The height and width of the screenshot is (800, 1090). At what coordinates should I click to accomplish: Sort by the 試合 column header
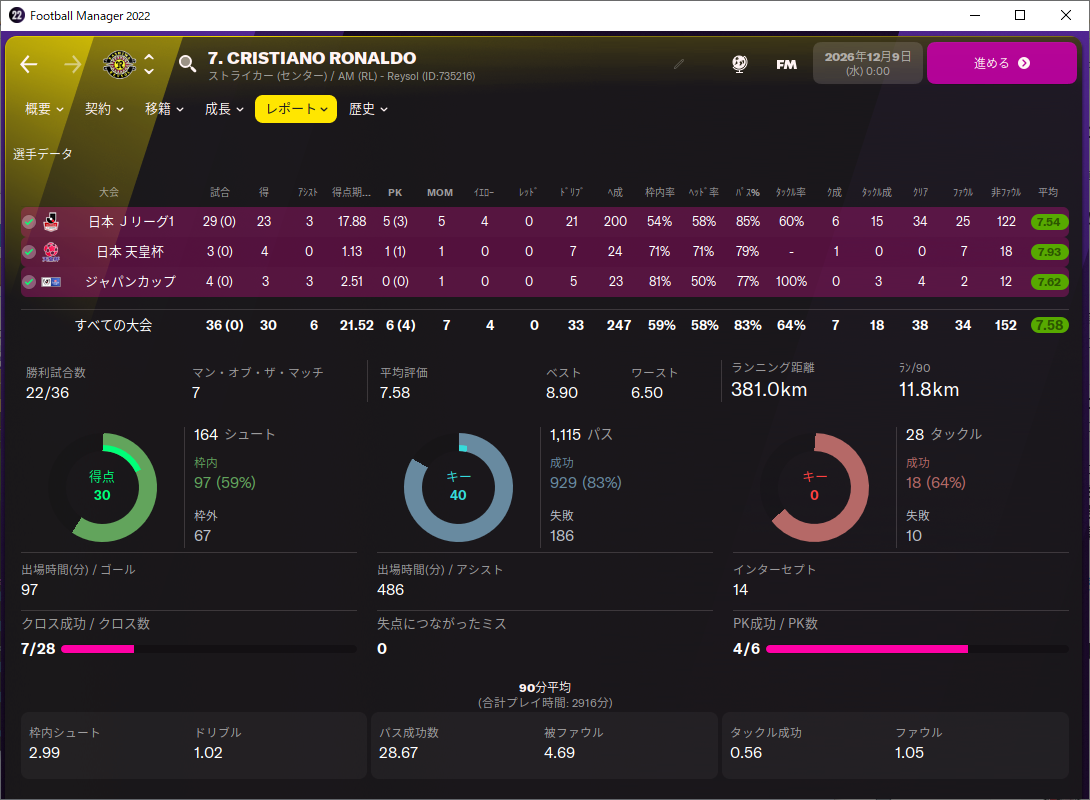pos(220,193)
